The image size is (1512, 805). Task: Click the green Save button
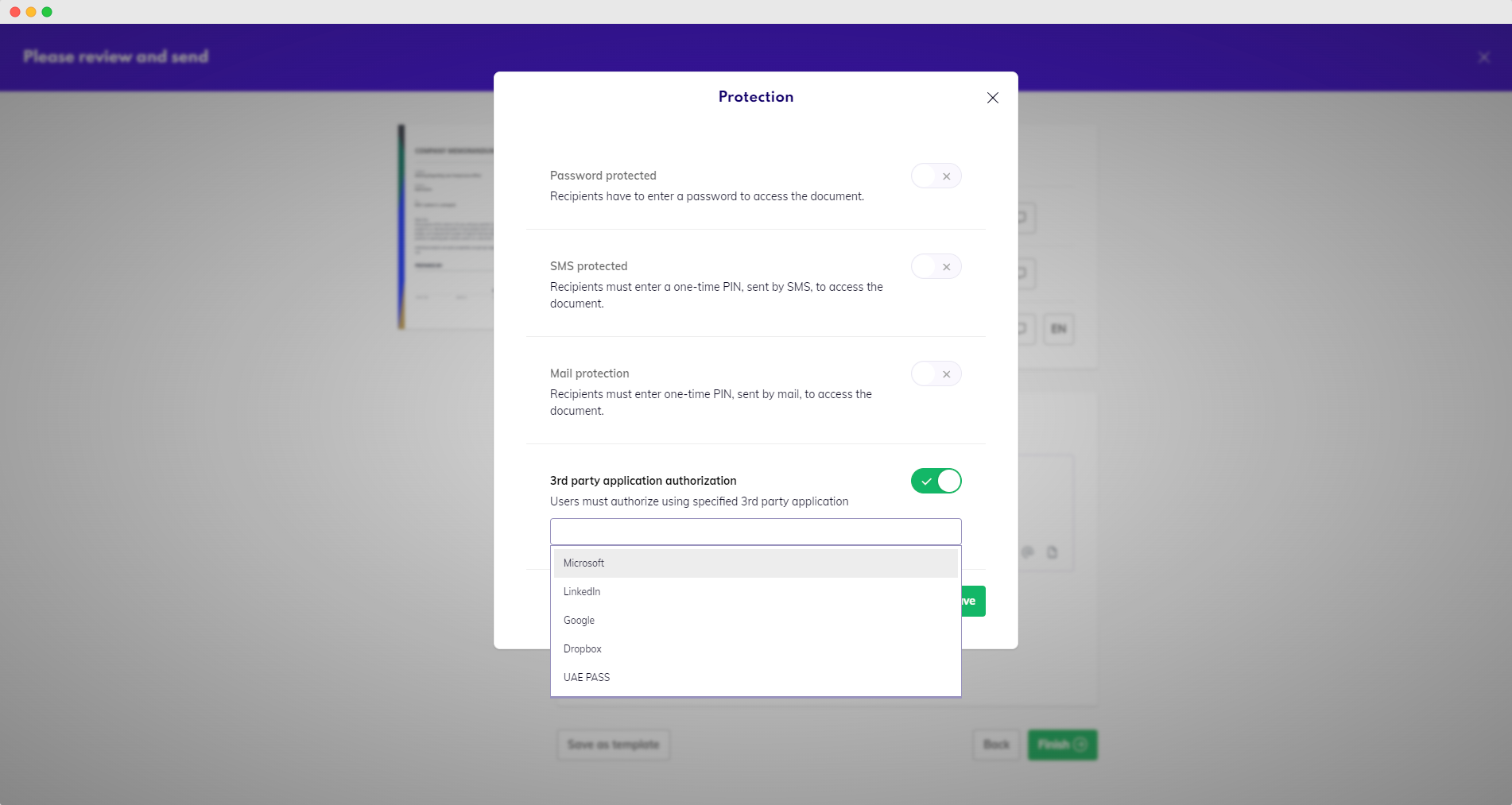[973, 602]
